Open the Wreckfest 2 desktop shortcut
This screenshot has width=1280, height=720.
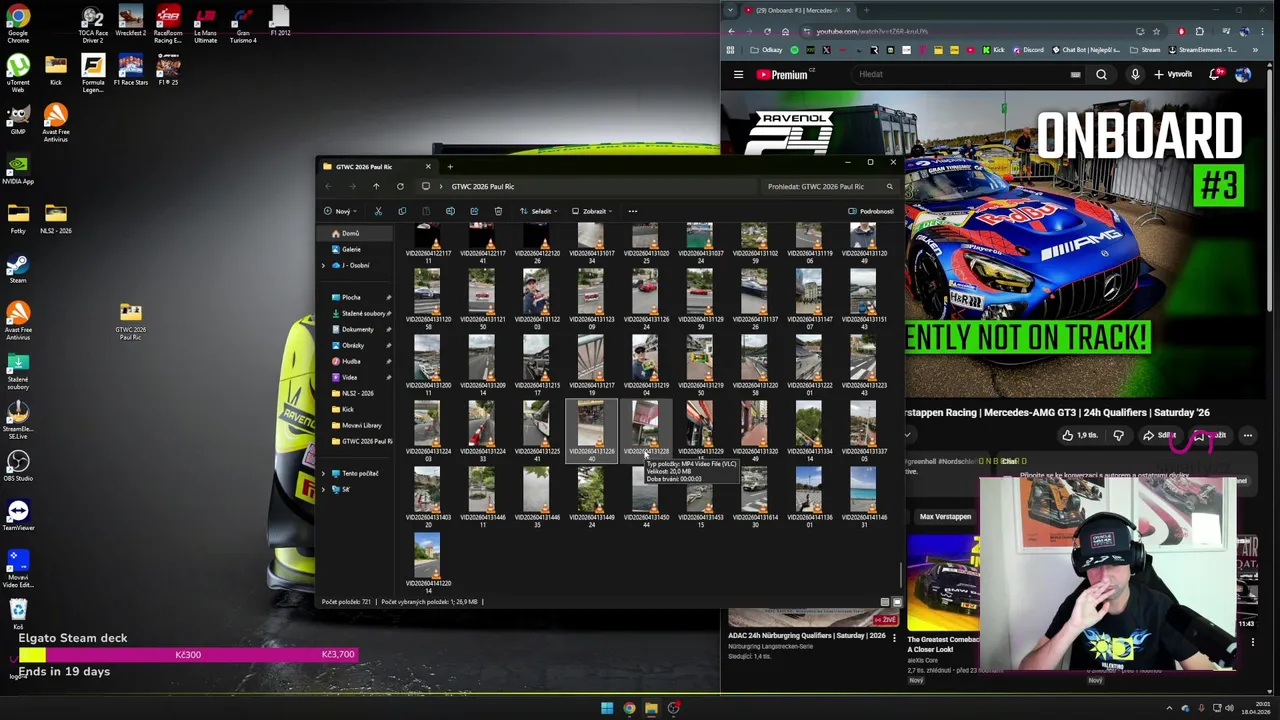(x=130, y=21)
